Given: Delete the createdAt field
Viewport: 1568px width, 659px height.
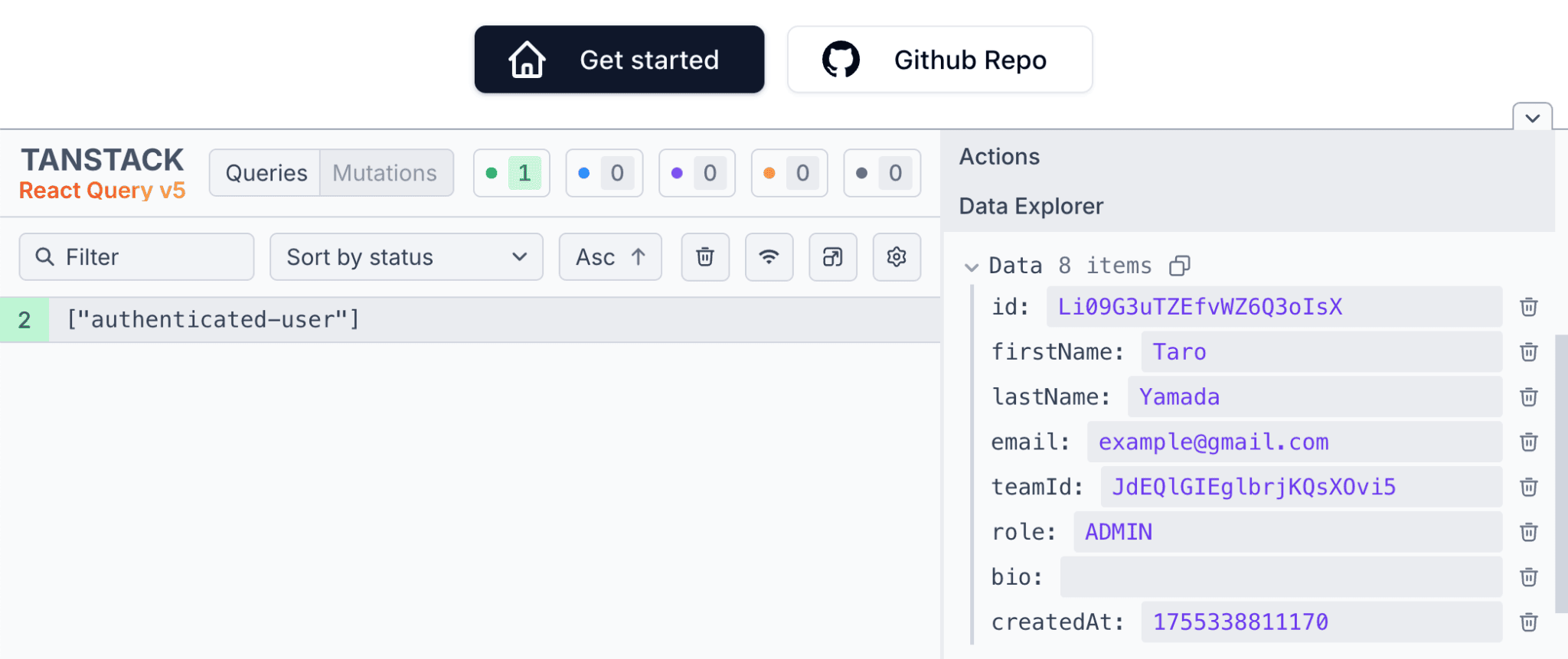Looking at the screenshot, I should [1528, 622].
